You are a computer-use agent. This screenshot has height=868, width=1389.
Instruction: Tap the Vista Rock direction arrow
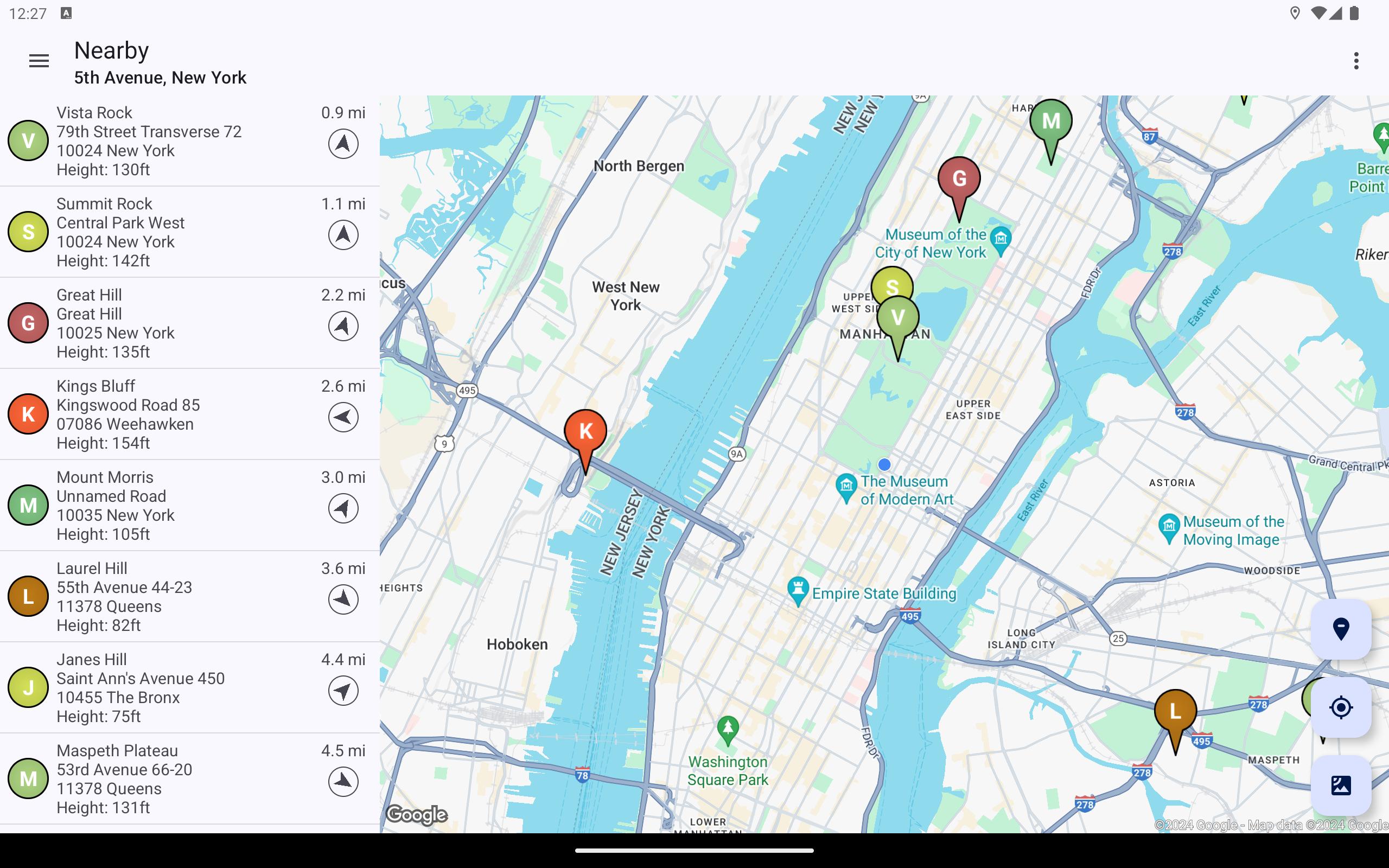pos(343,144)
